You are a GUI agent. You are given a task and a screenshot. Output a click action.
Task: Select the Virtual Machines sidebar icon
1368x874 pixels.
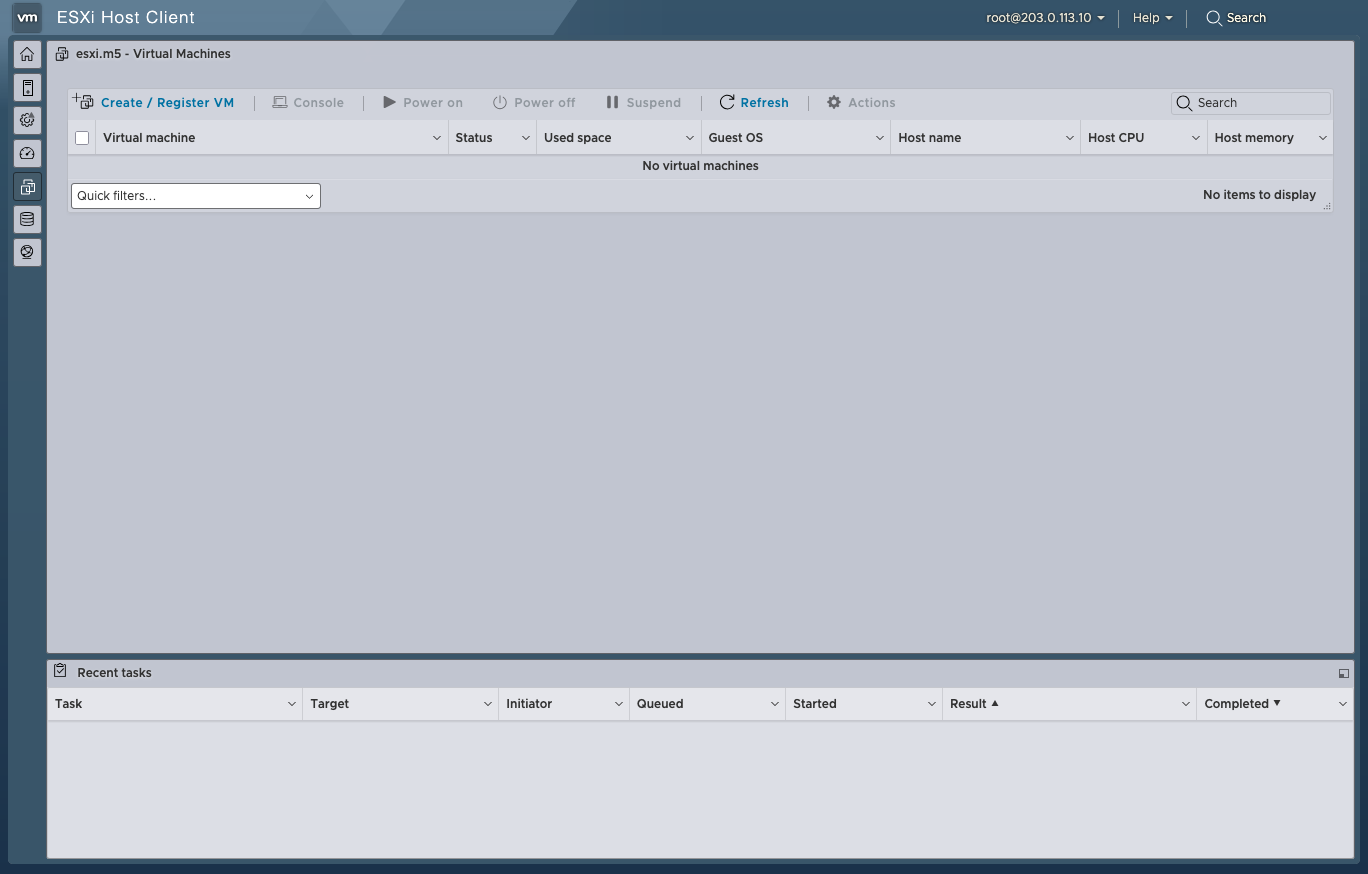point(27,186)
